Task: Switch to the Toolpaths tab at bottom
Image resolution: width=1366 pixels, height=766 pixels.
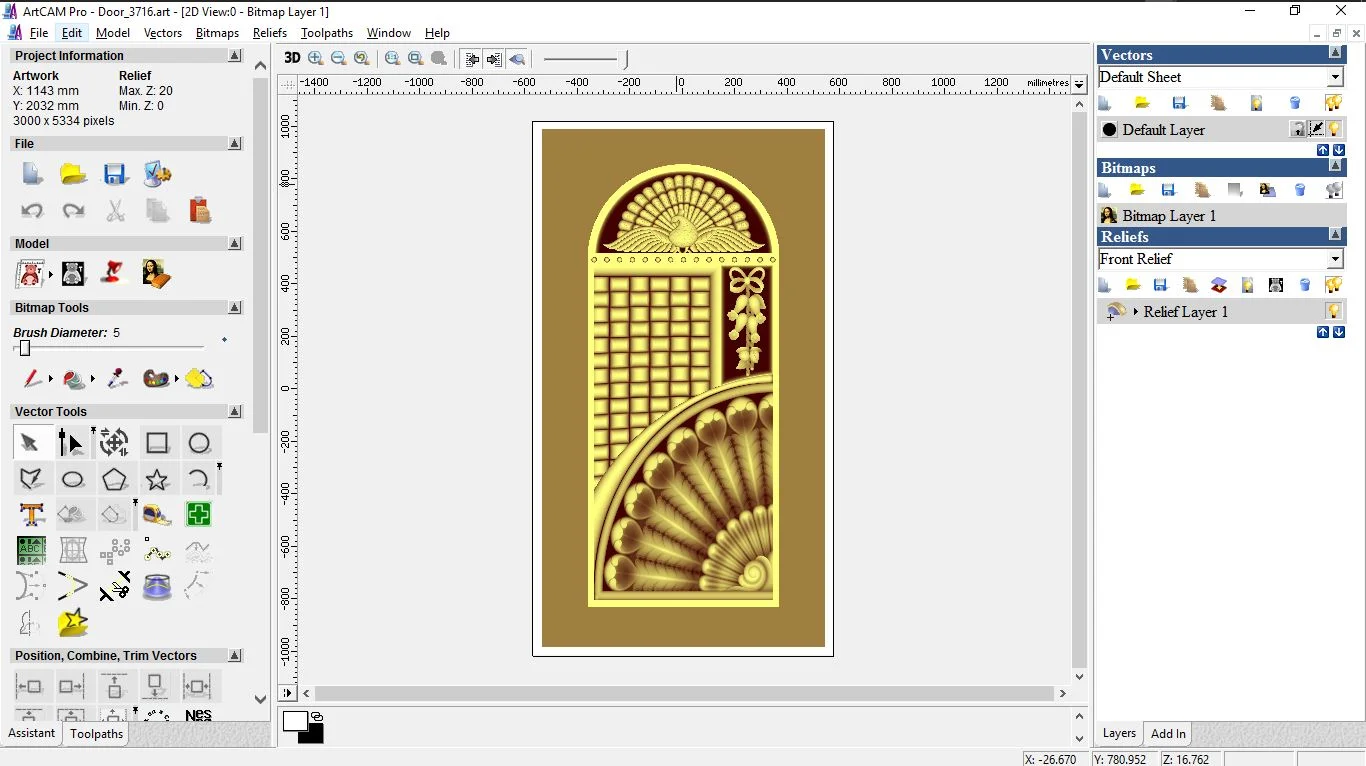Action: coord(96,734)
